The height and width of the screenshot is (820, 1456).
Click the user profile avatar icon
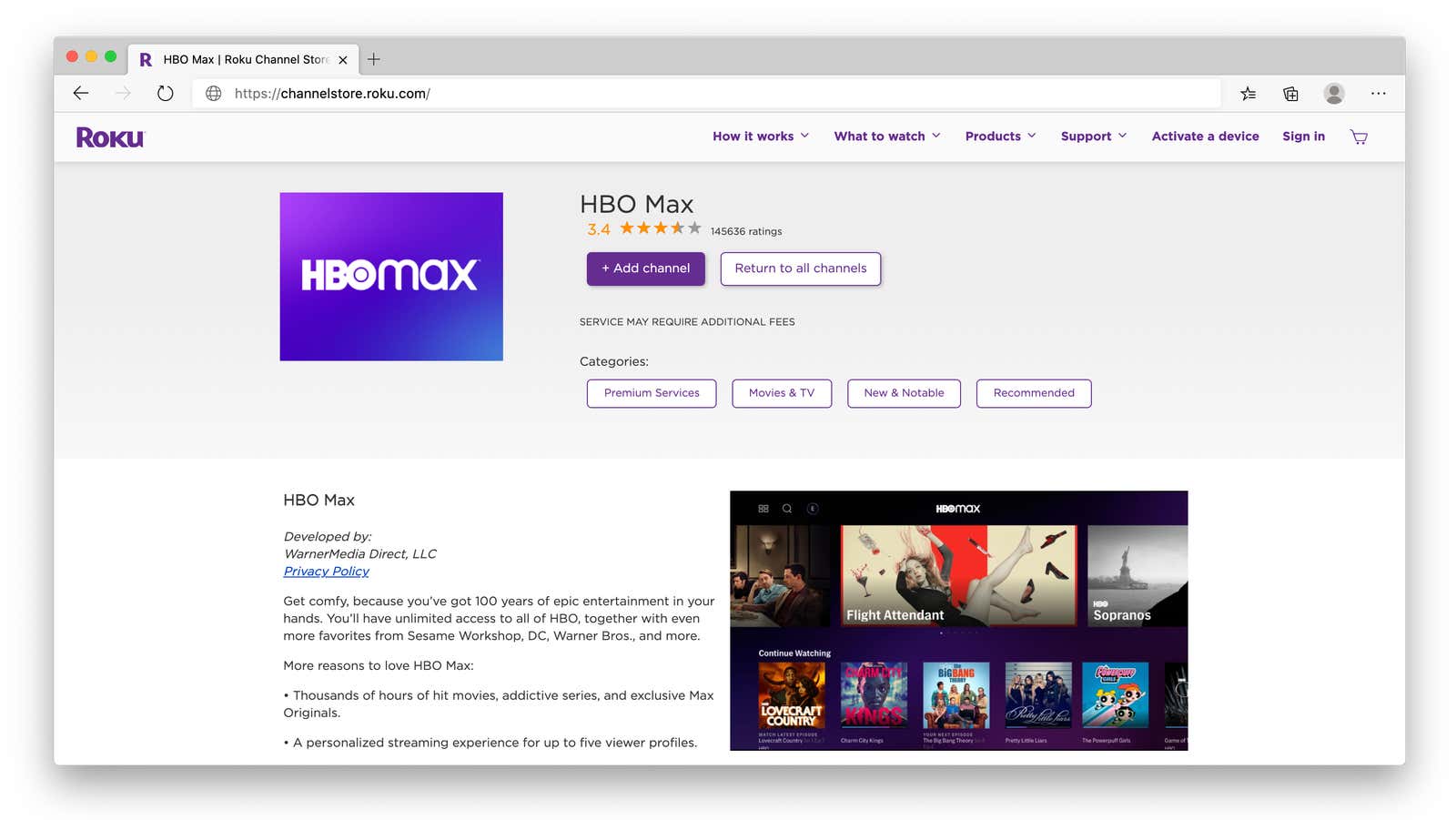[x=1334, y=93]
